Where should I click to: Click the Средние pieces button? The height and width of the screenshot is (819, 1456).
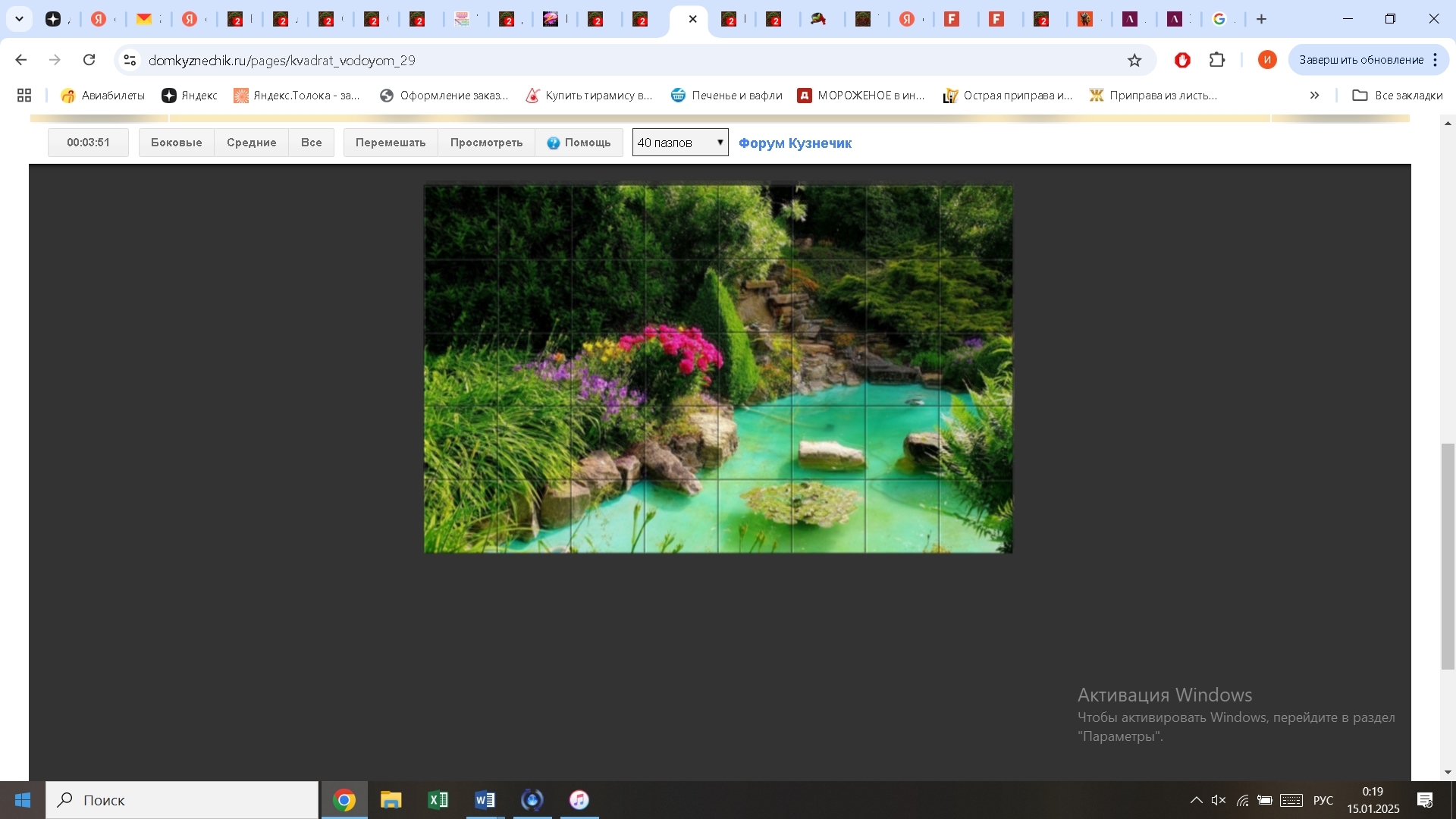click(251, 143)
